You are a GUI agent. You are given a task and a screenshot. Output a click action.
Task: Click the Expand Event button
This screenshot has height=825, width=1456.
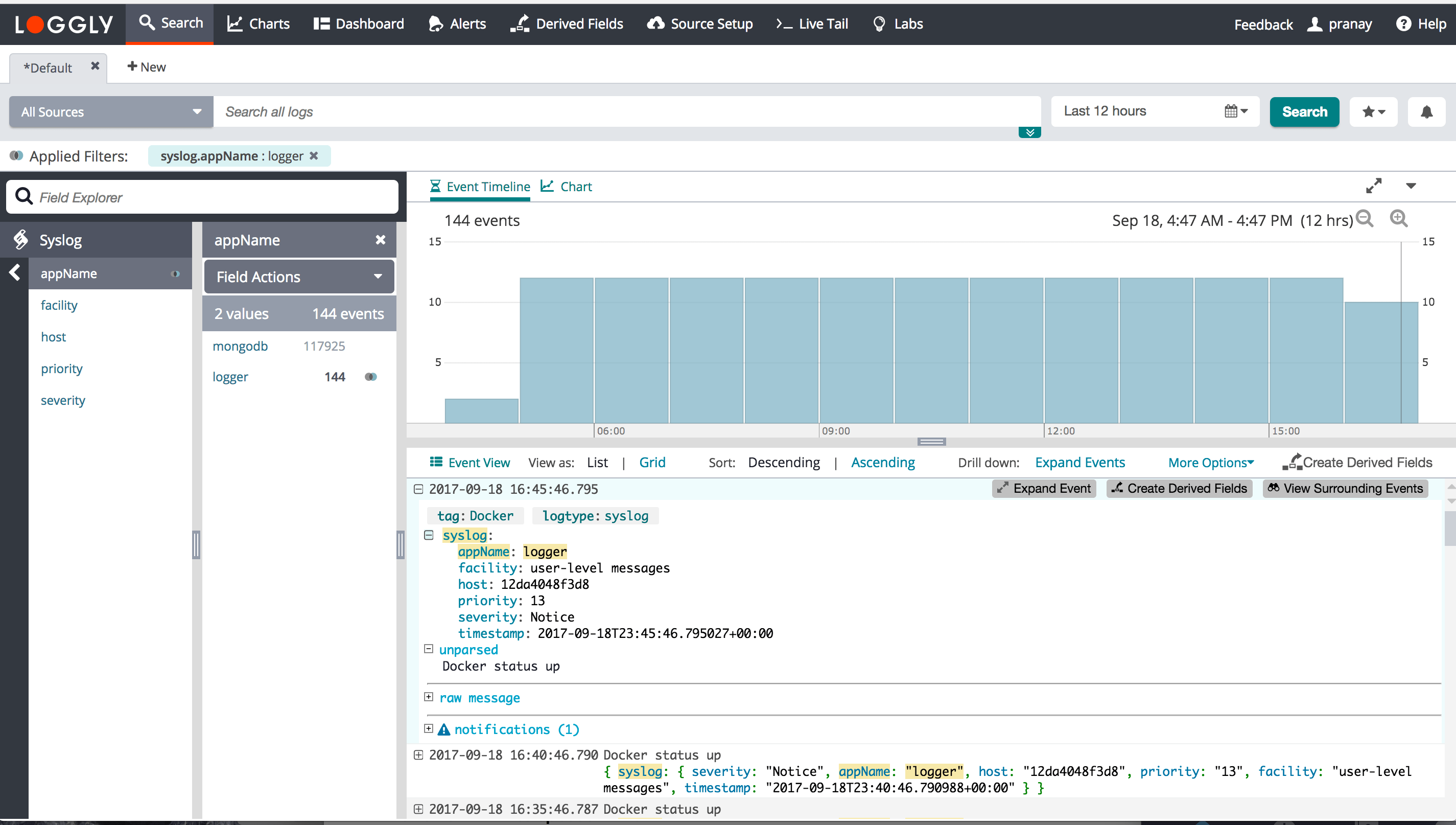[x=1044, y=488]
